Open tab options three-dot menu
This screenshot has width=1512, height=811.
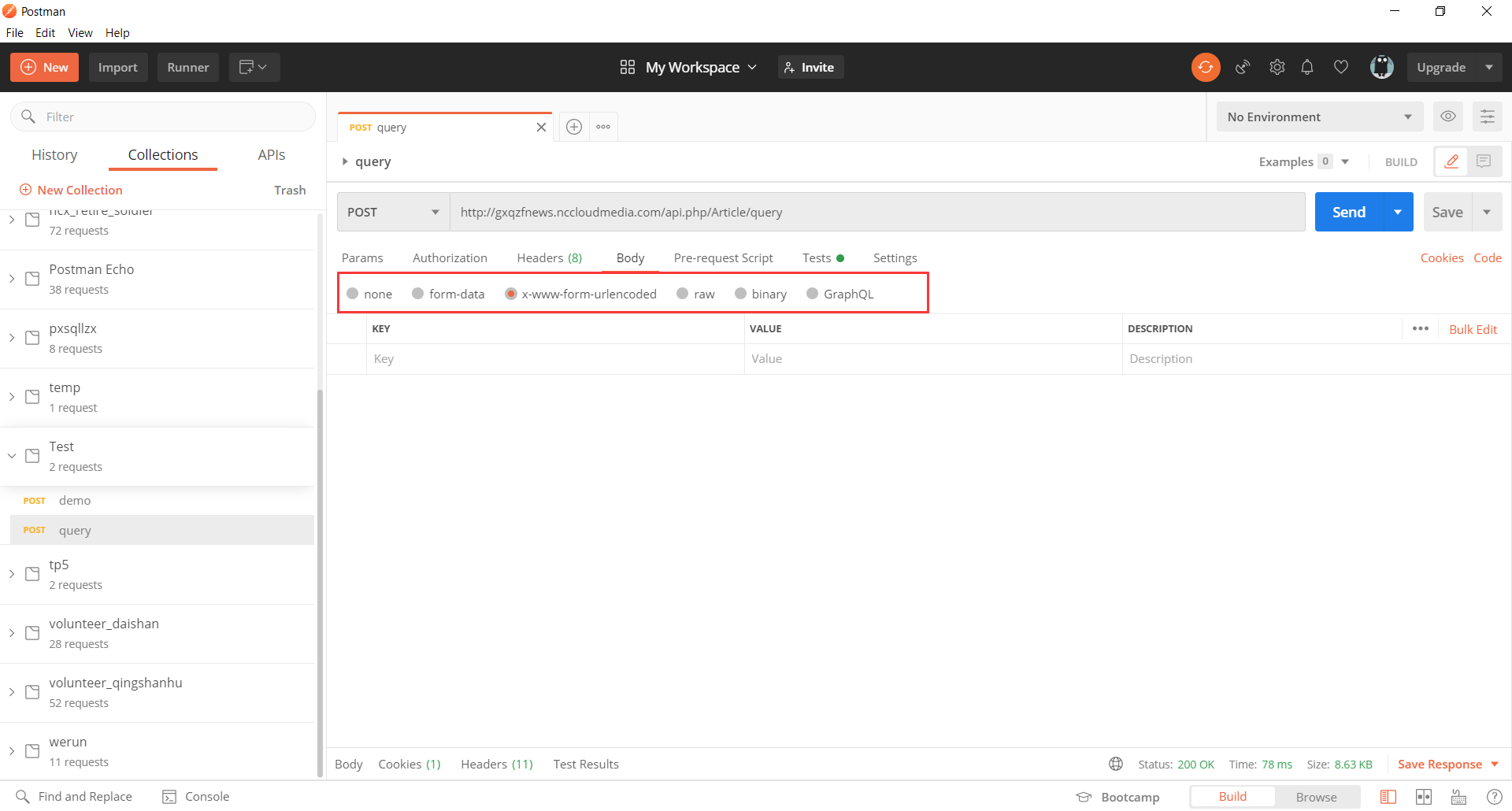[x=603, y=127]
